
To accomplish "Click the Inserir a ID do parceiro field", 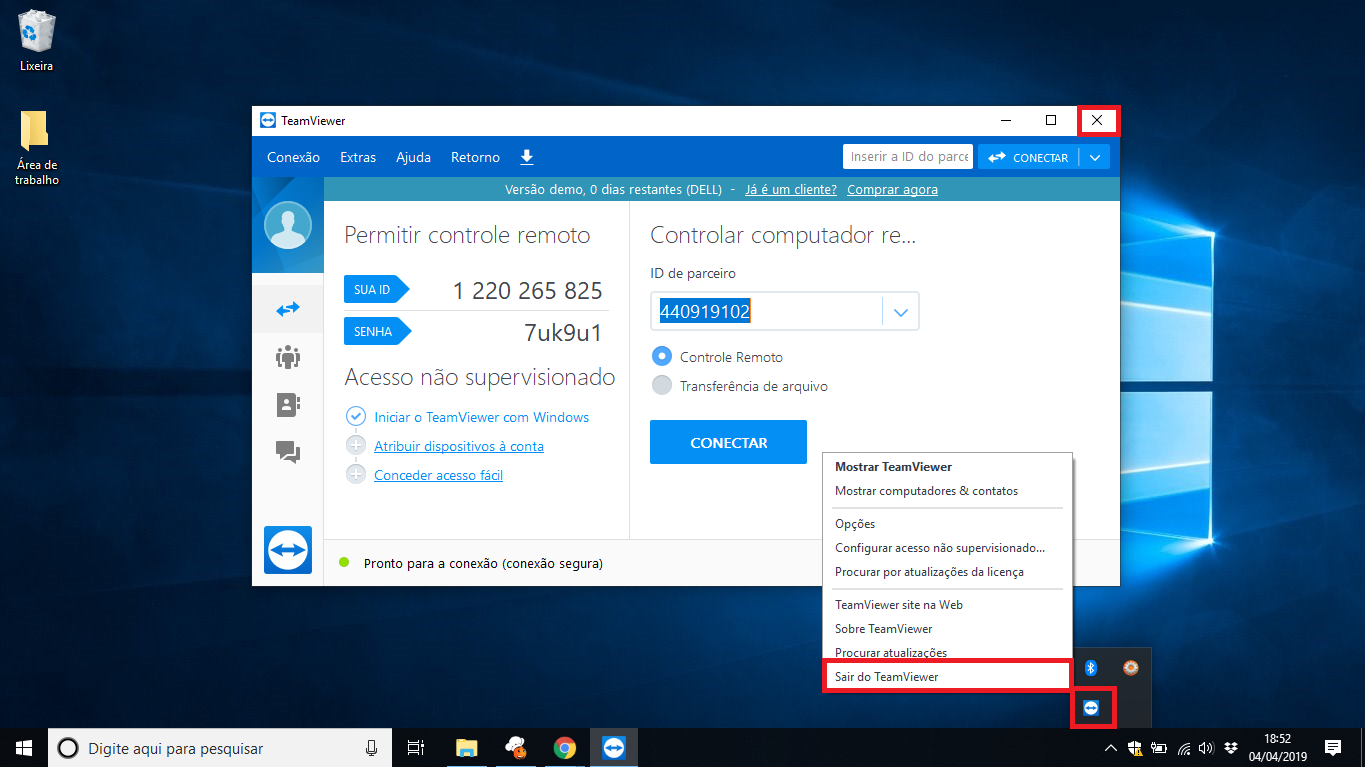I will click(x=908, y=157).
